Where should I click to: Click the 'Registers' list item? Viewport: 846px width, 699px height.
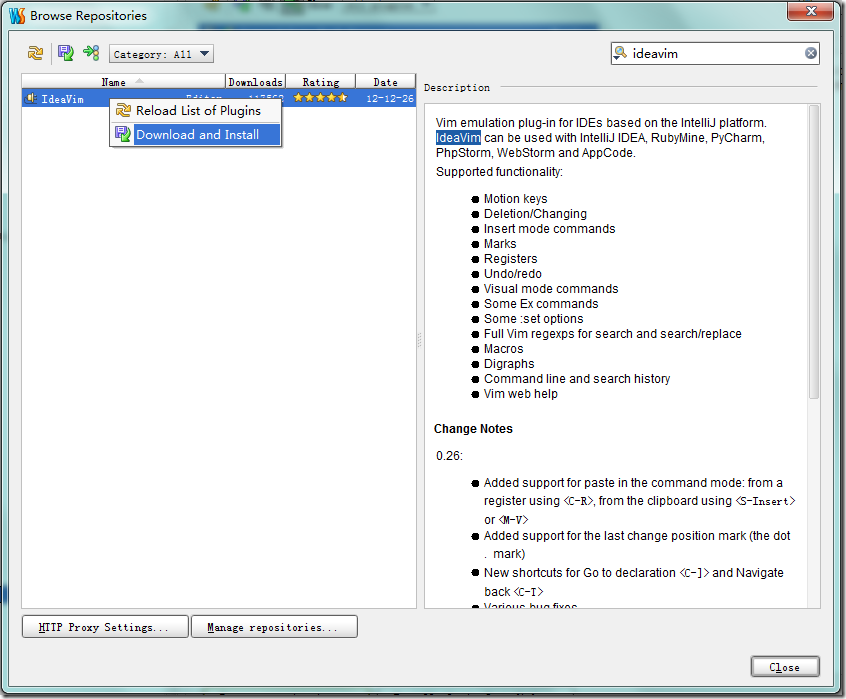tap(510, 259)
